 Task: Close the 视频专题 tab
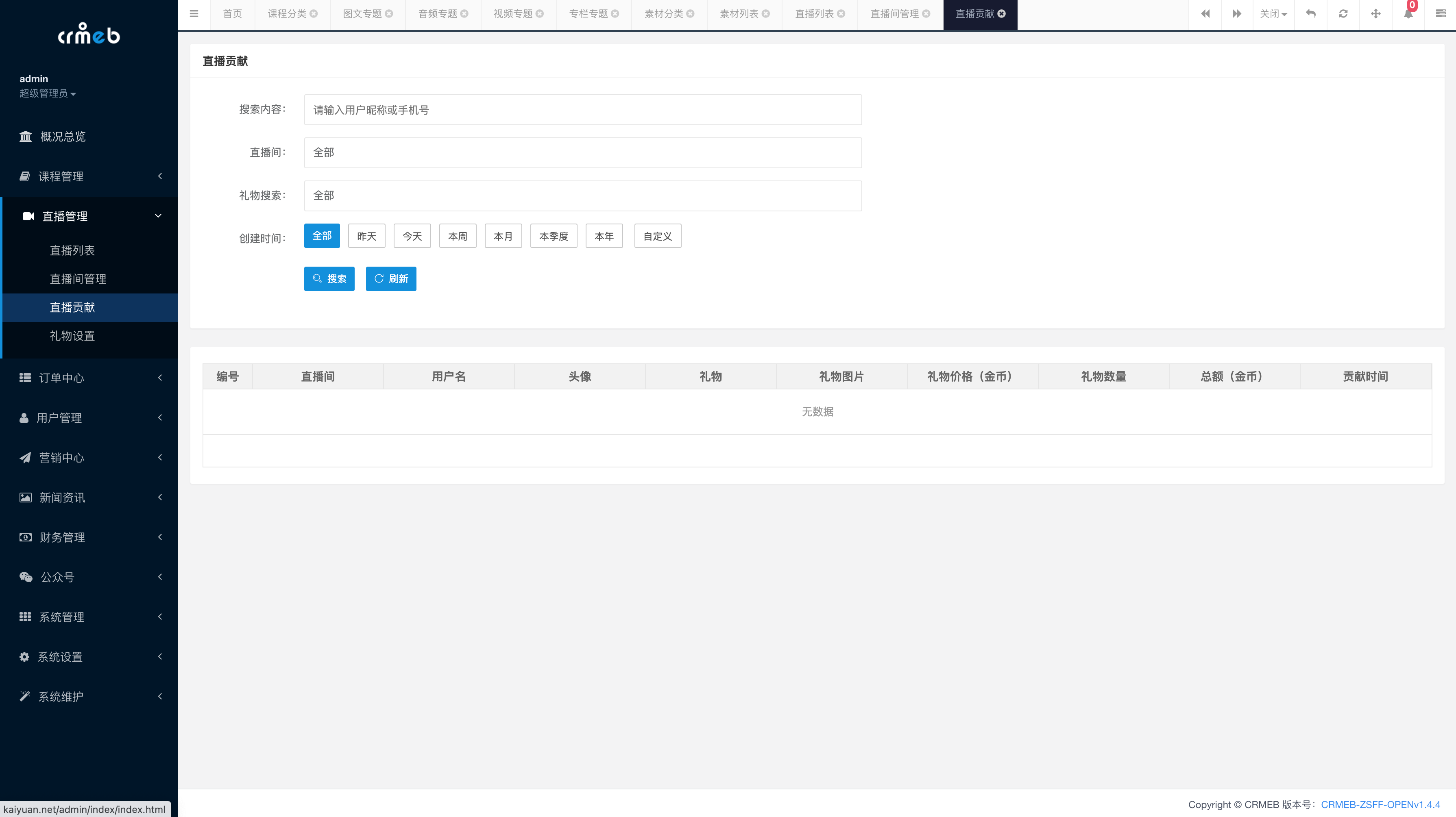coord(540,13)
